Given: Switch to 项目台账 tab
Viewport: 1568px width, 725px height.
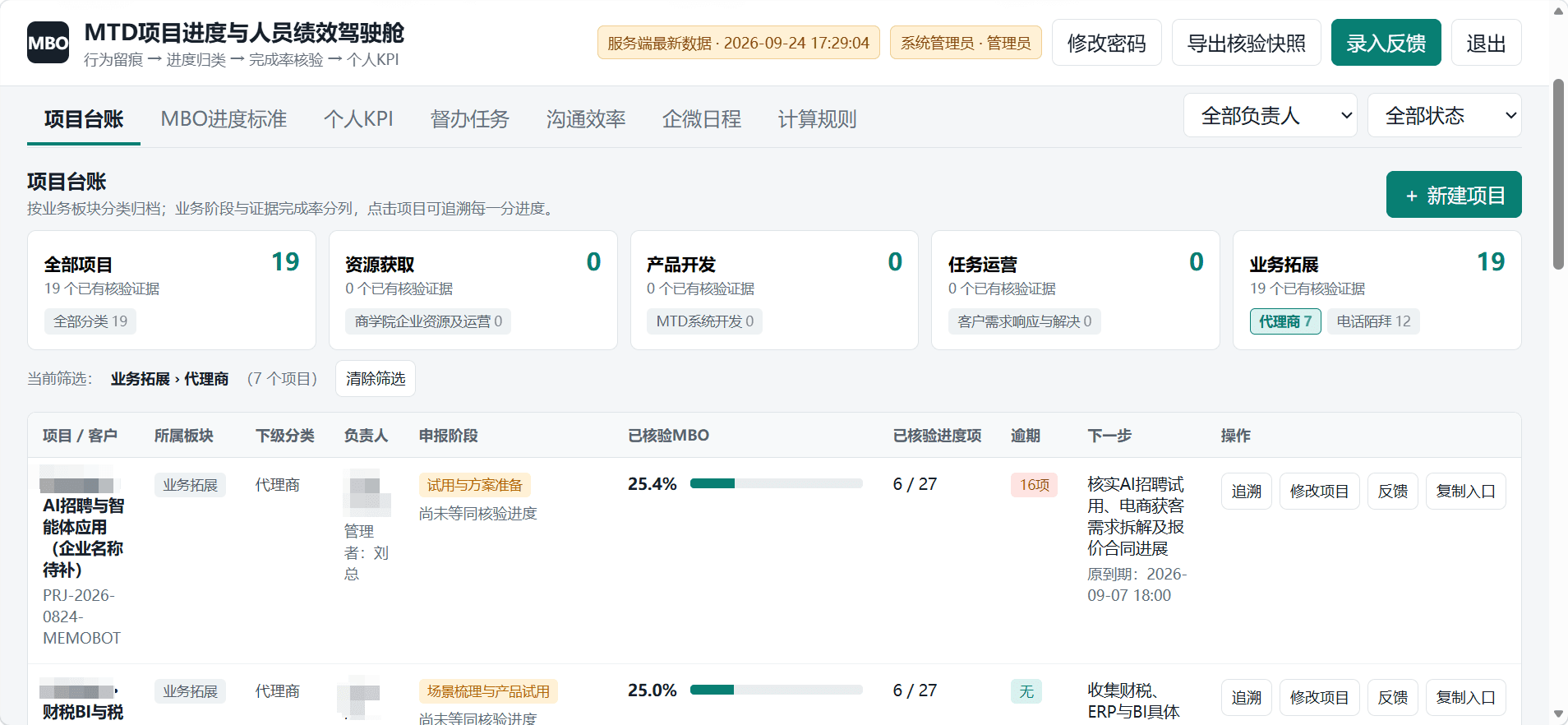Looking at the screenshot, I should pos(84,119).
